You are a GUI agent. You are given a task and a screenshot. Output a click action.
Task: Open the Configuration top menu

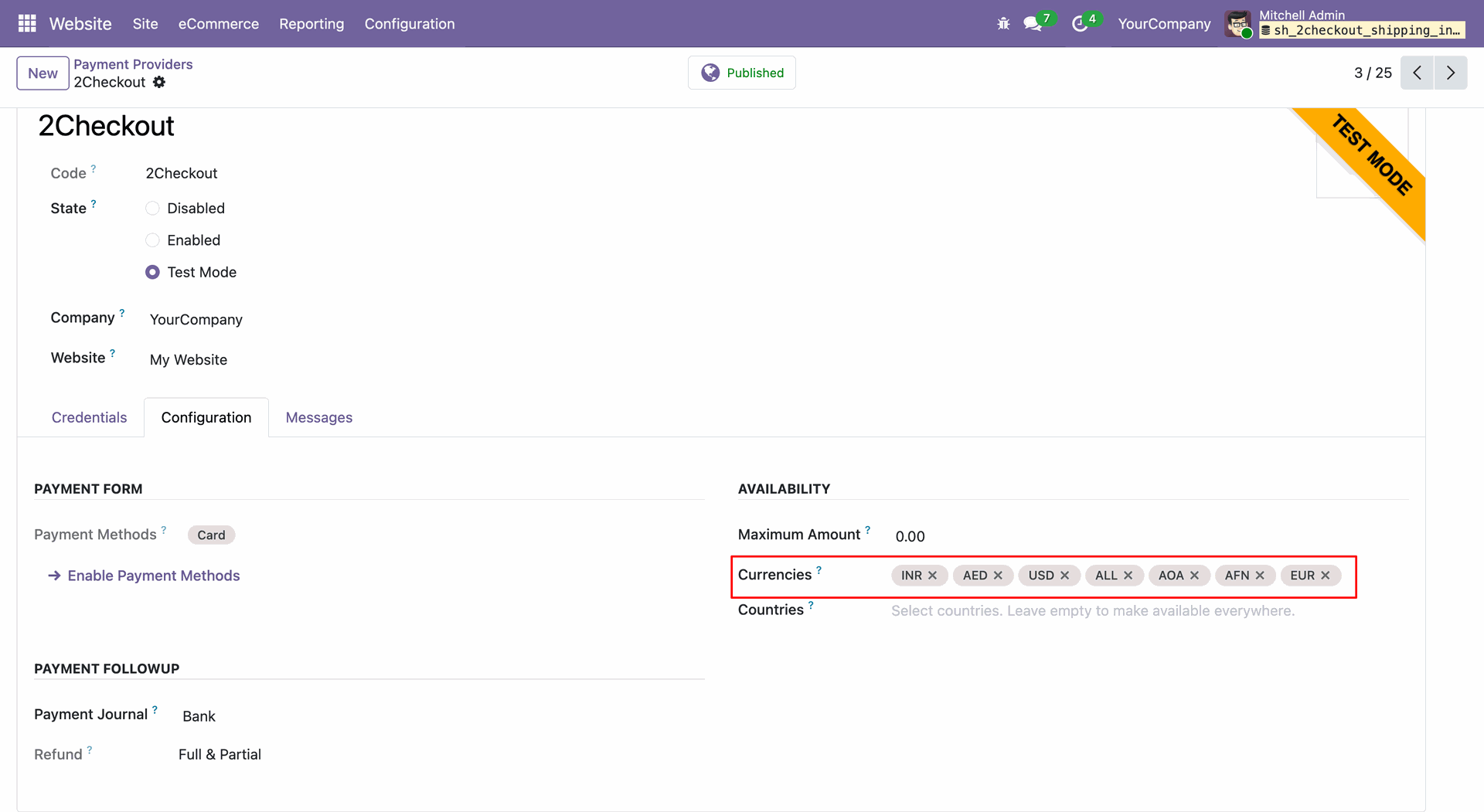coord(410,24)
